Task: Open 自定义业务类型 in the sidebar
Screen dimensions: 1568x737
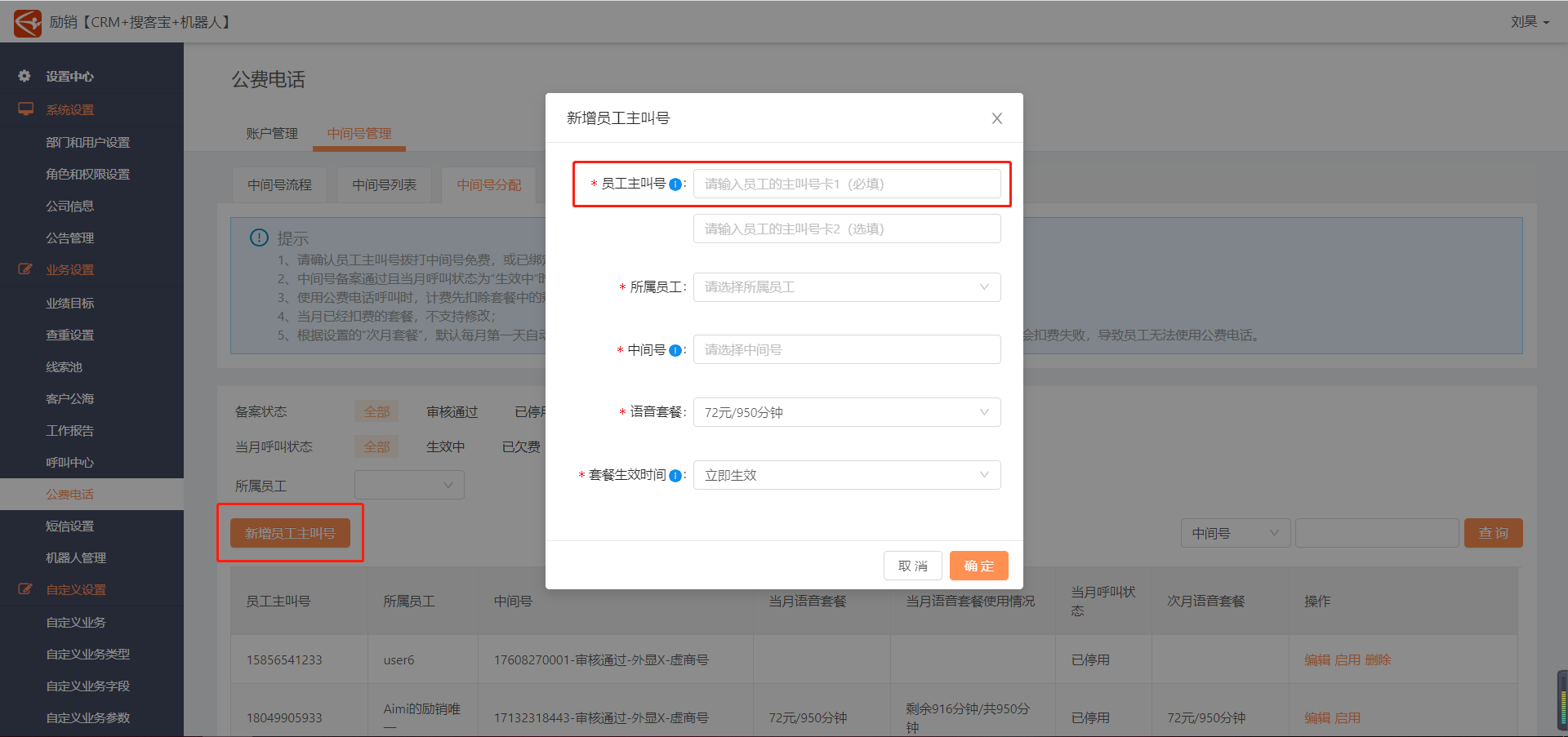Action: [88, 654]
